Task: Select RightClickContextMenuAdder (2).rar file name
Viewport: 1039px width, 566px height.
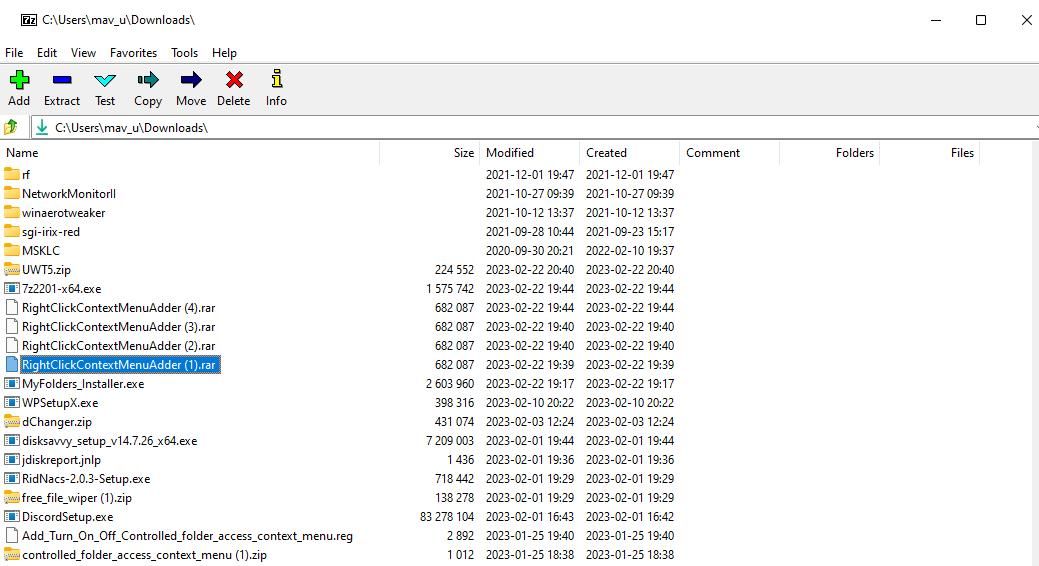Action: [x=119, y=345]
